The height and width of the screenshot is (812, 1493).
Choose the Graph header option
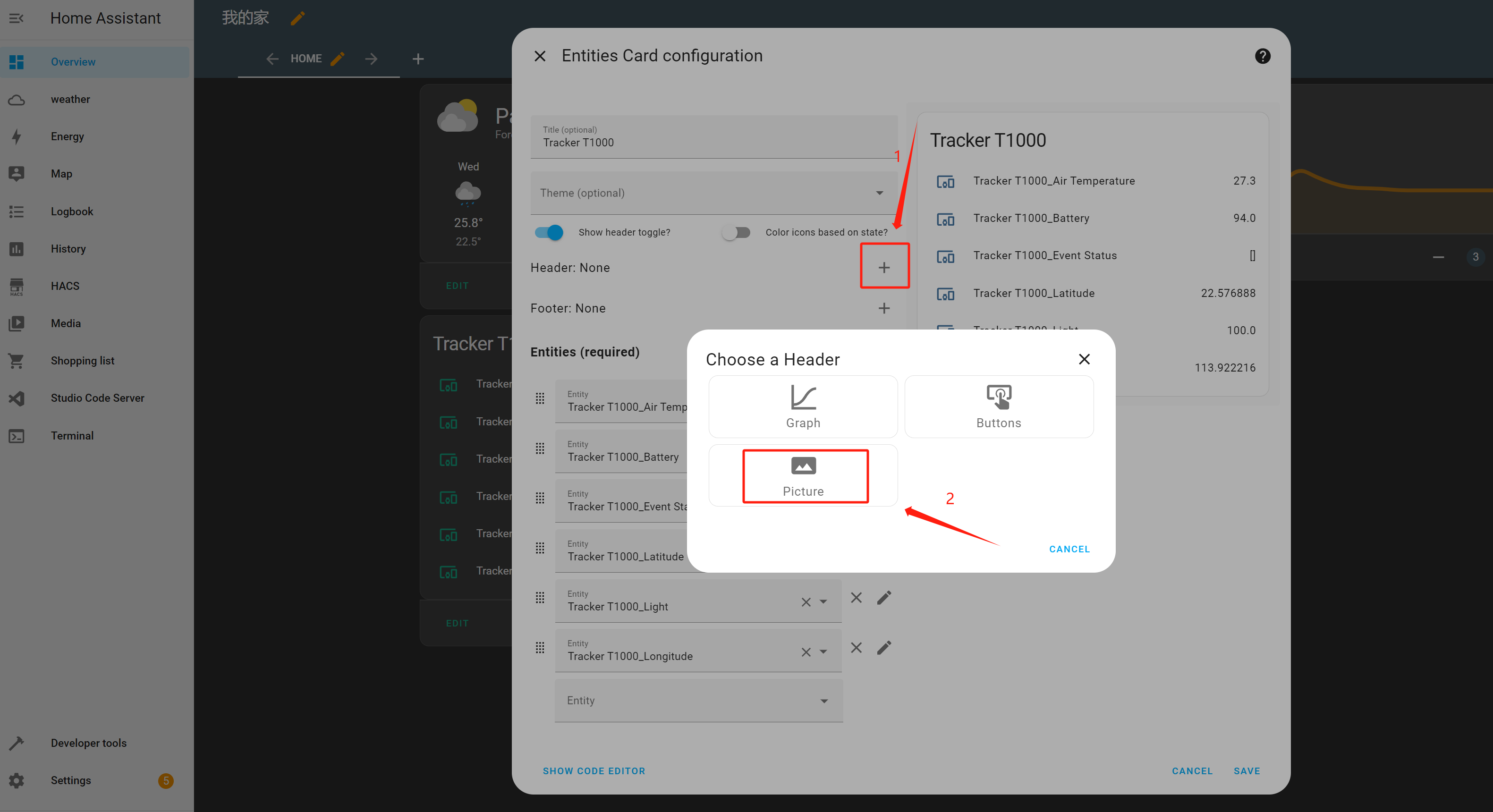click(x=803, y=407)
